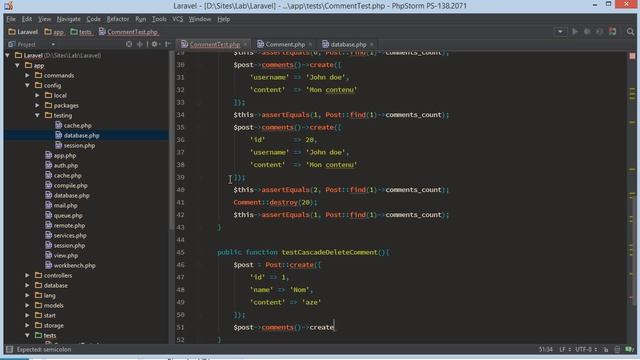Collapse the app folder
This screenshot has height=360, width=640.
coord(18,65)
